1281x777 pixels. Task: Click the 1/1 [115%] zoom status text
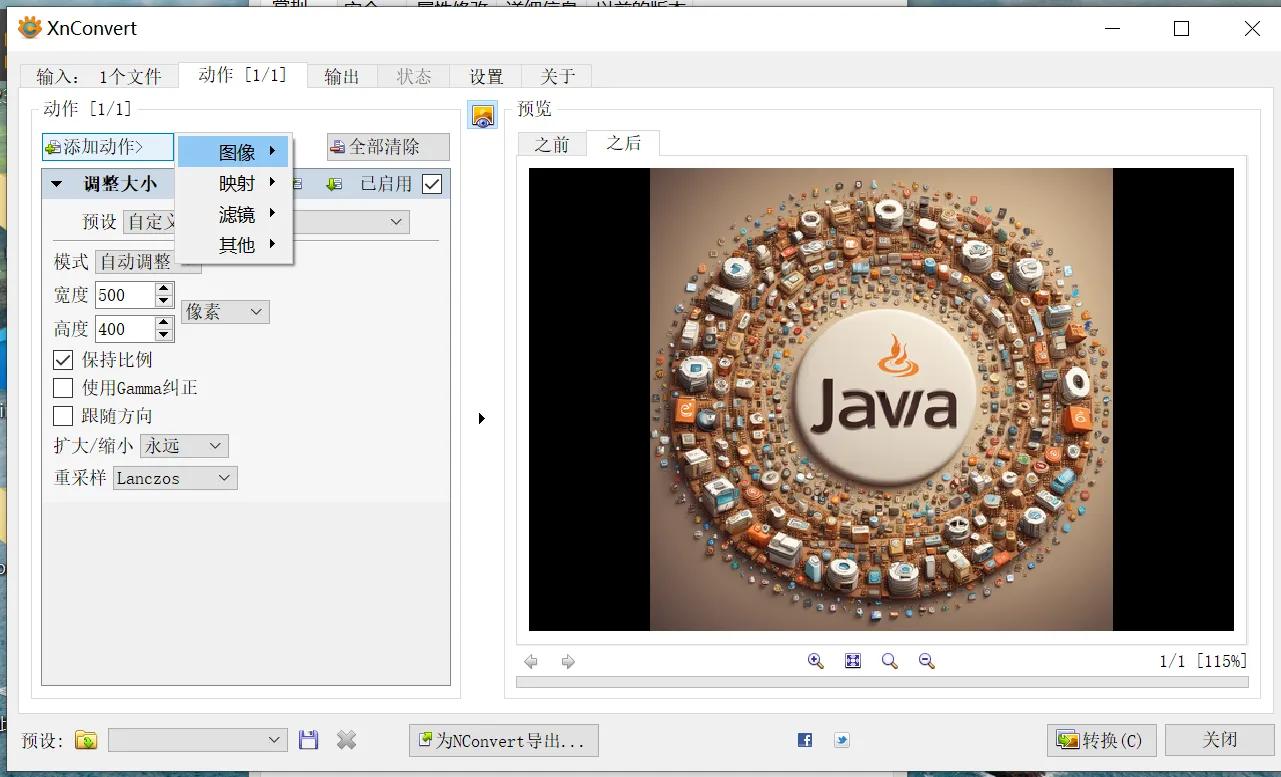1203,661
